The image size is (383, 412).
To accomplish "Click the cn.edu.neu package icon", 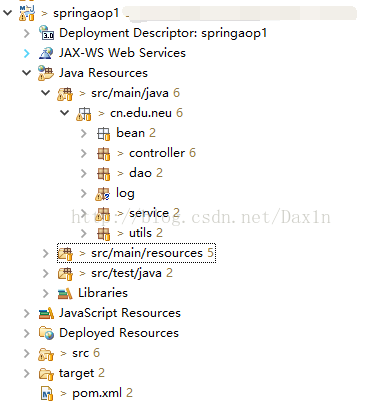I will (x=84, y=114).
